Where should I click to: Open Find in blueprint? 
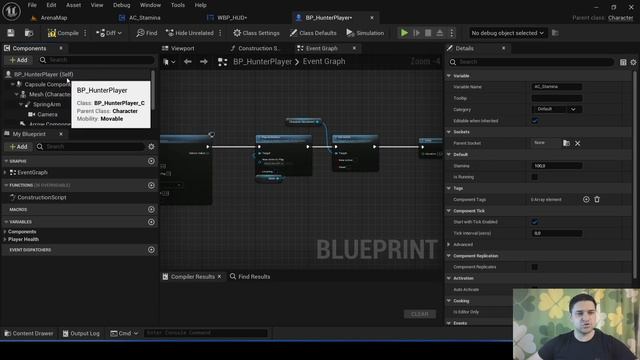tap(147, 33)
